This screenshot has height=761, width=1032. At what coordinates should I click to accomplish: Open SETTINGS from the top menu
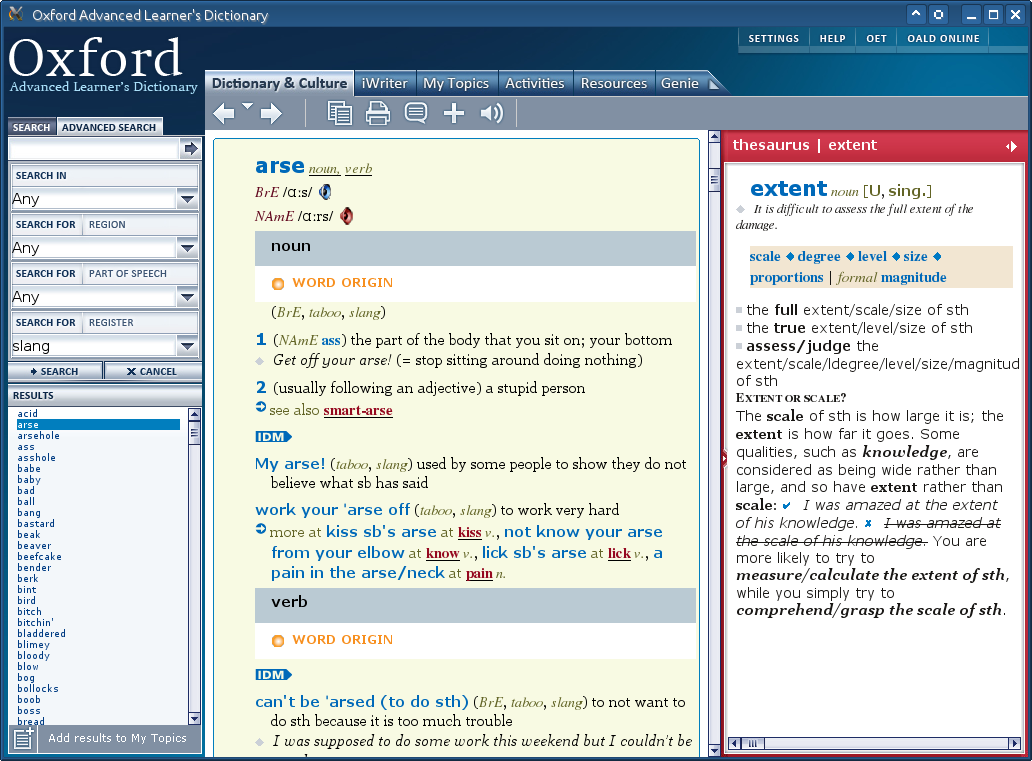coord(773,38)
